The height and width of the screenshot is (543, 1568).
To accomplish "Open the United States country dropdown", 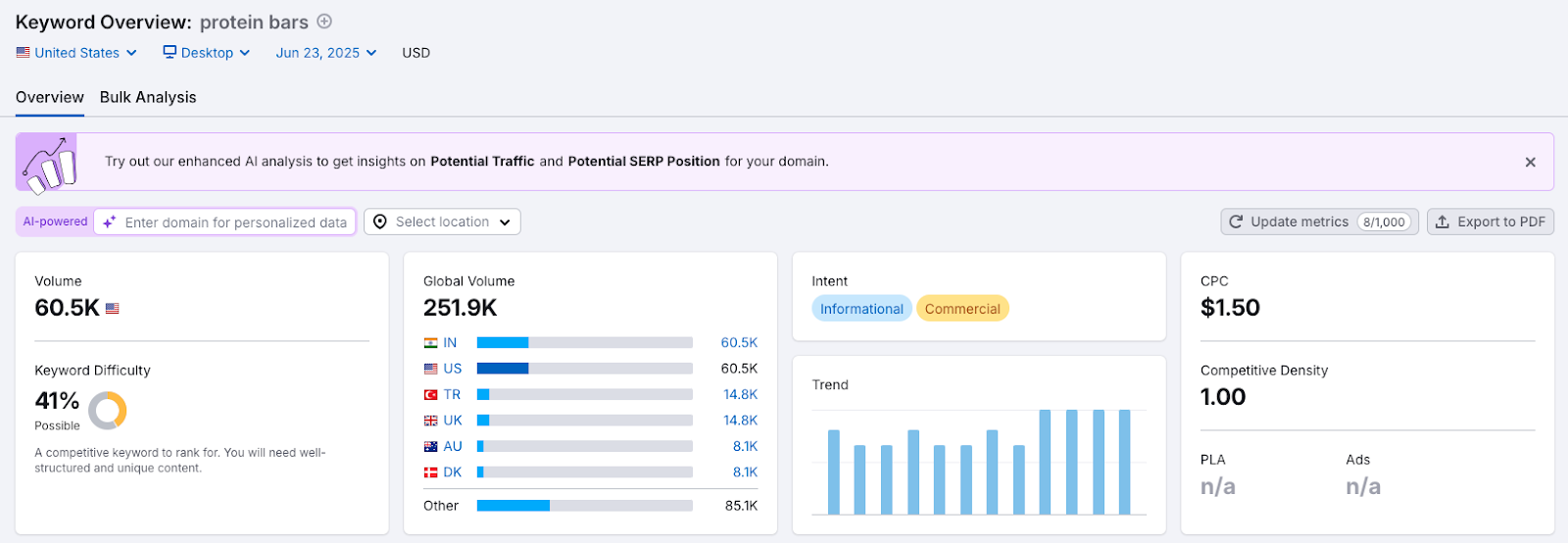I will (x=76, y=53).
